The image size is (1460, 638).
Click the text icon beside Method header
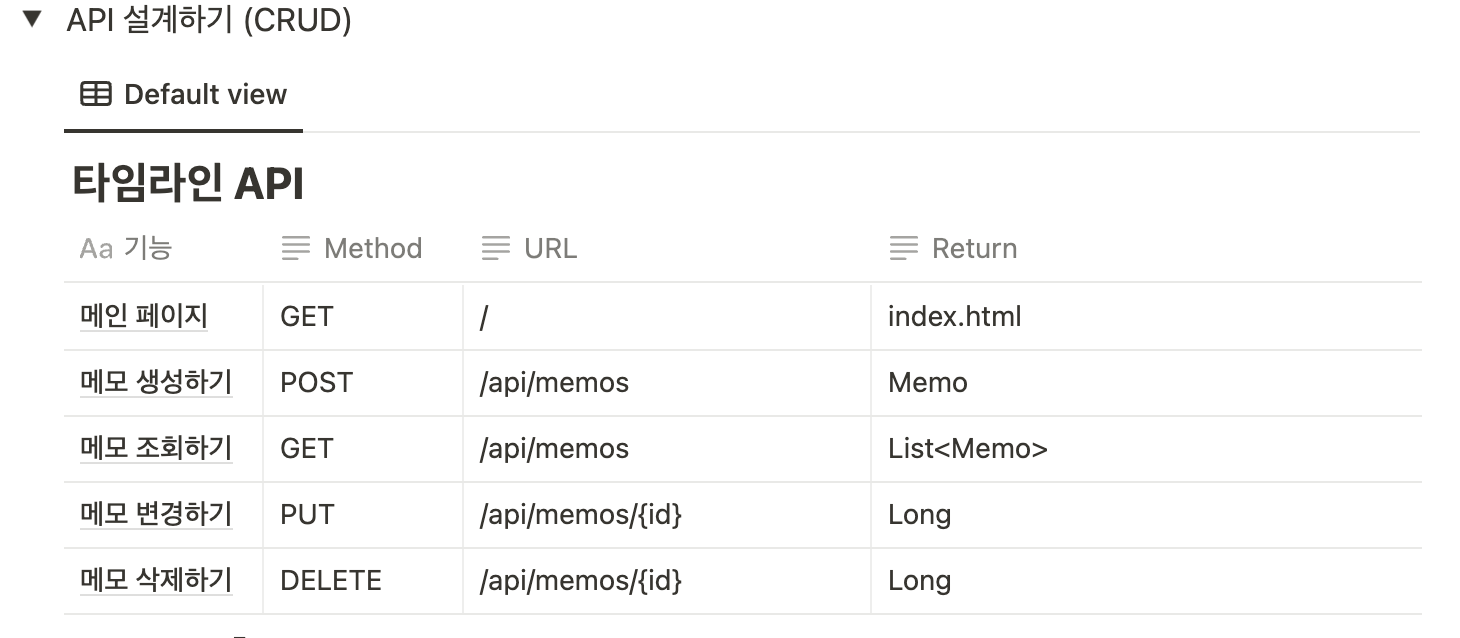click(x=296, y=248)
